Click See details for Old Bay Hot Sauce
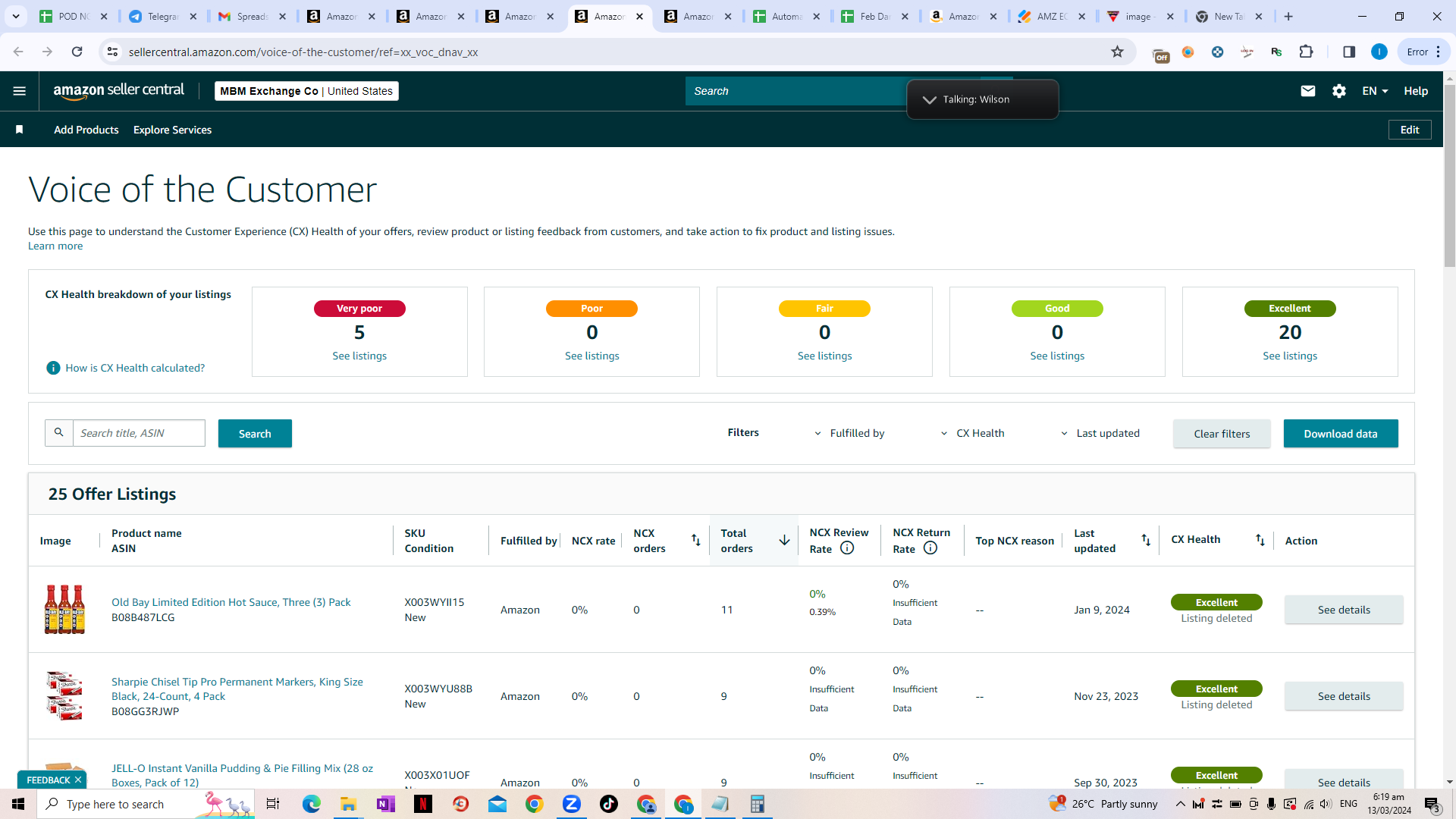Screen dimensions: 1456x819 coord(1344,610)
